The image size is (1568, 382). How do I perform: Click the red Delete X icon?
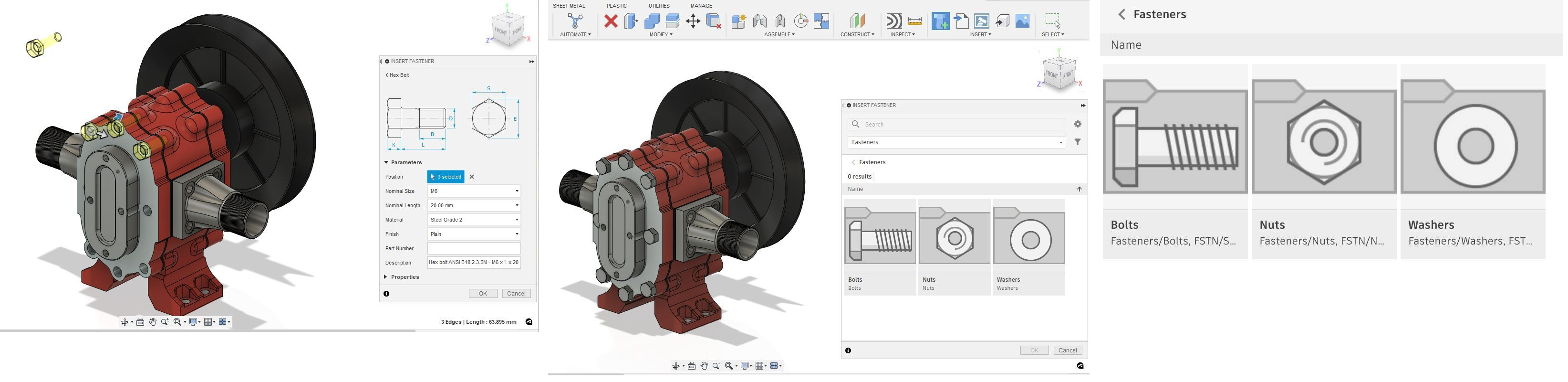611,21
